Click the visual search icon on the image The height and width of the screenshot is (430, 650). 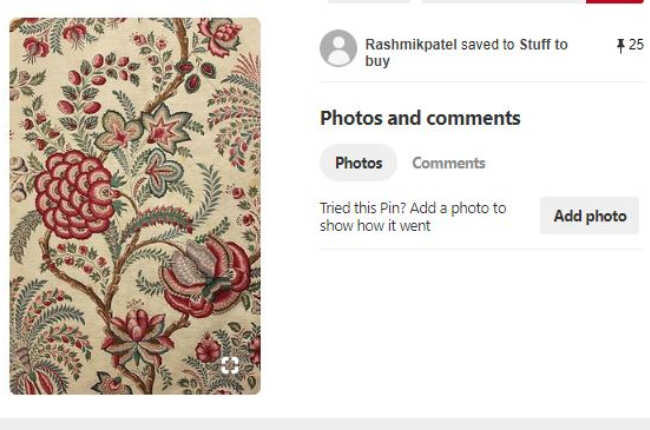click(230, 365)
